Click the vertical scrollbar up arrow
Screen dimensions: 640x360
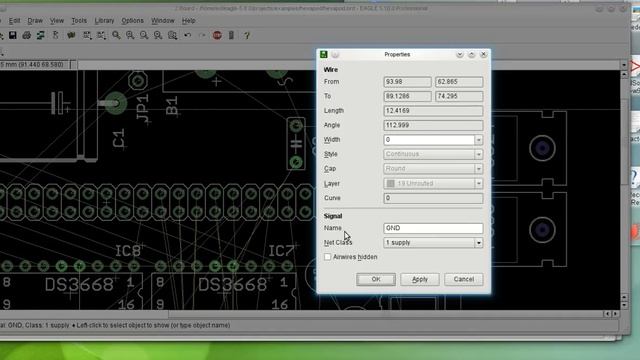[x=624, y=74]
